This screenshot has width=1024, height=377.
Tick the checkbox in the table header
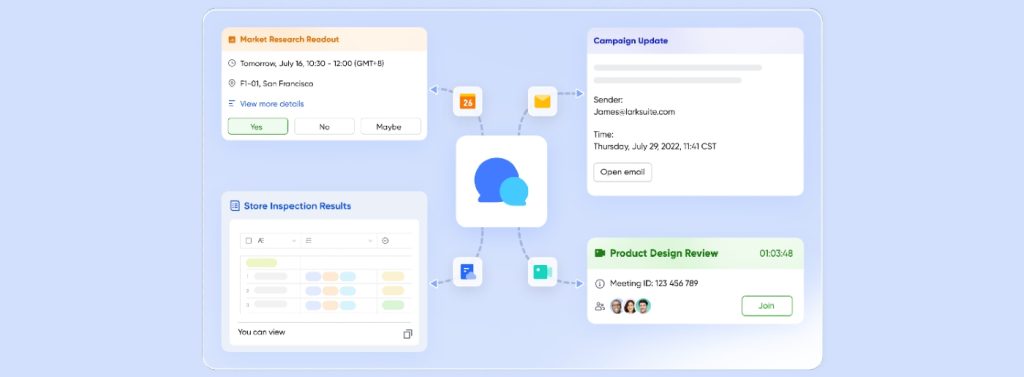tap(249, 240)
